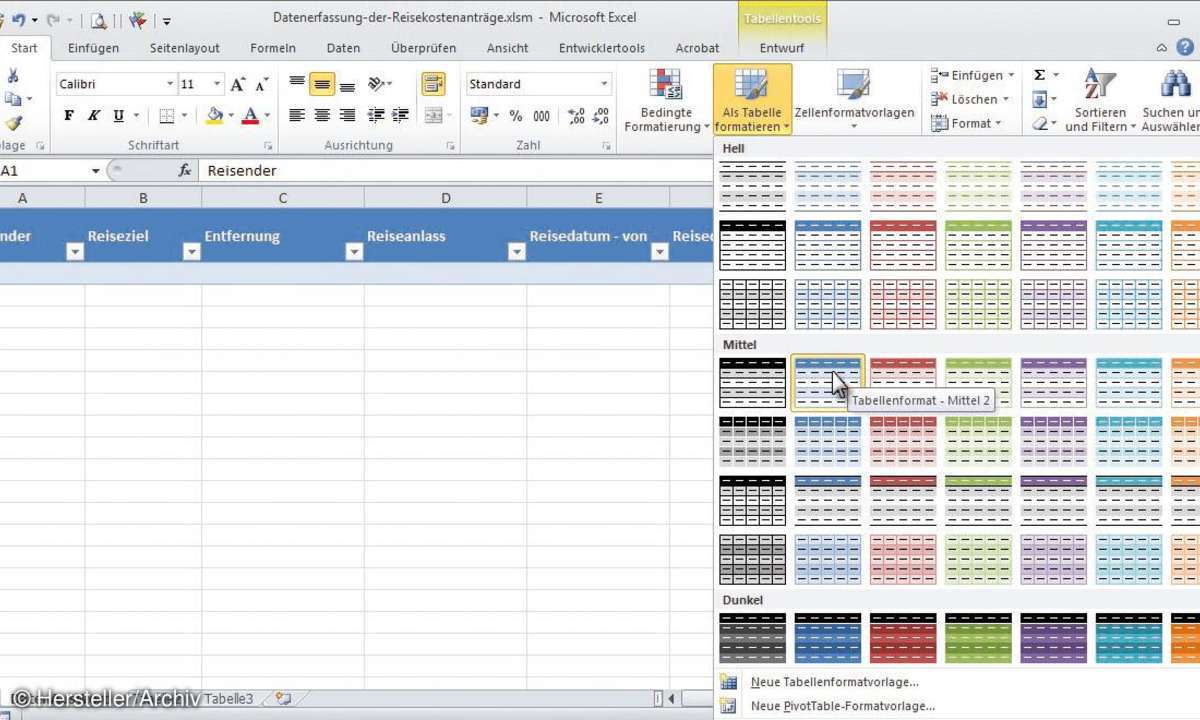The width and height of the screenshot is (1200, 720).
Task: Apply thousands separator 000 style
Action: [541, 116]
